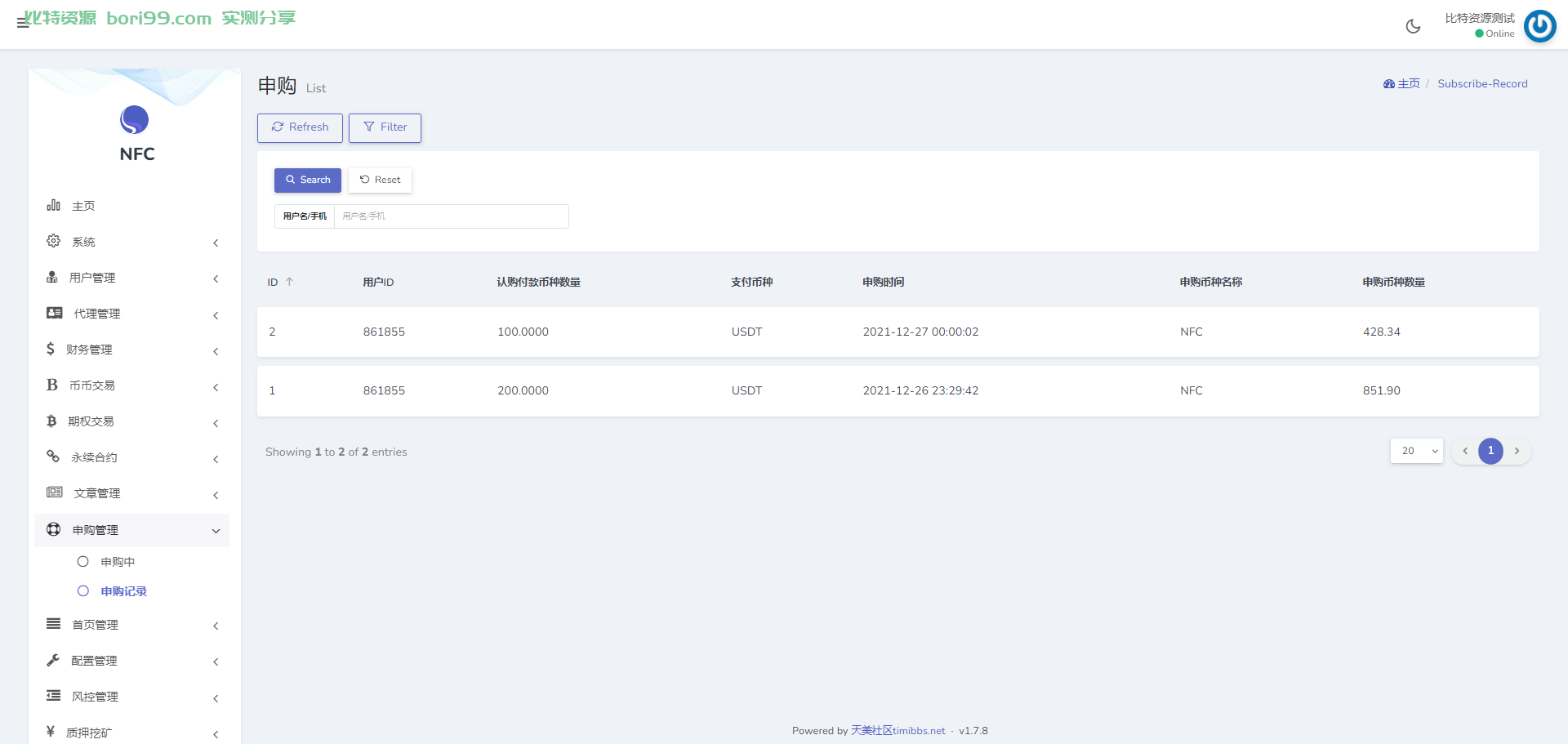
Task: Expand the 用户管理 menu chevron
Action: pyautogui.click(x=216, y=278)
